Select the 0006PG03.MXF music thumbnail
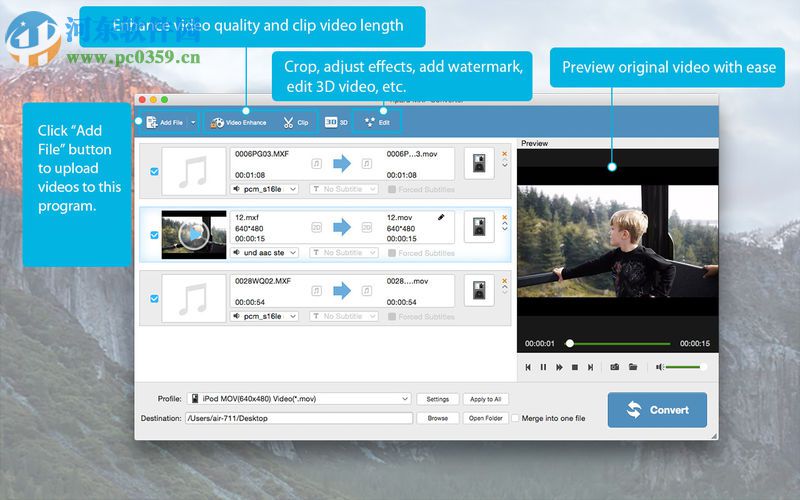Image resolution: width=800 pixels, height=500 pixels. [194, 171]
